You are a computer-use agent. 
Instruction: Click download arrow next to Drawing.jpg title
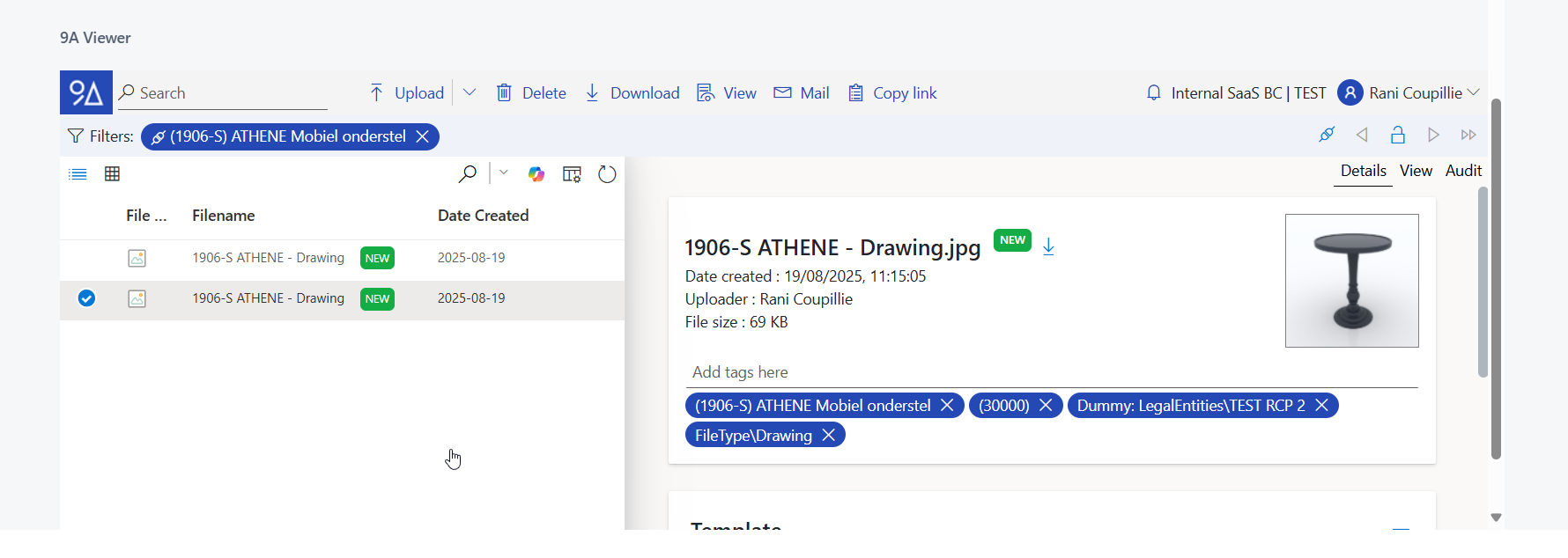[x=1048, y=247]
